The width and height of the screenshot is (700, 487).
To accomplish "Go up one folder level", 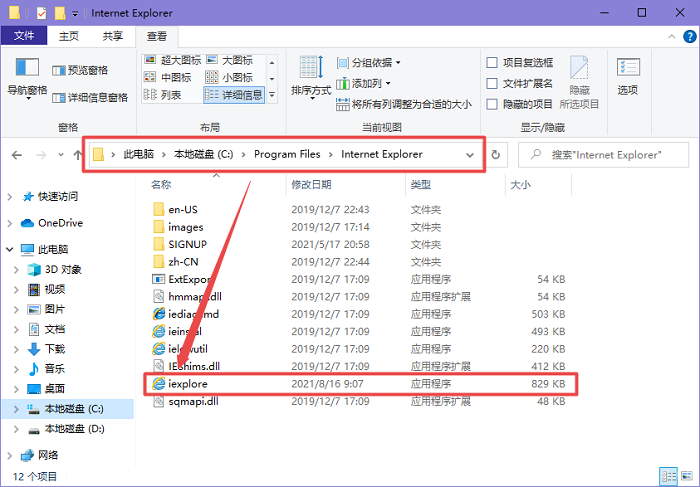I will tap(78, 155).
